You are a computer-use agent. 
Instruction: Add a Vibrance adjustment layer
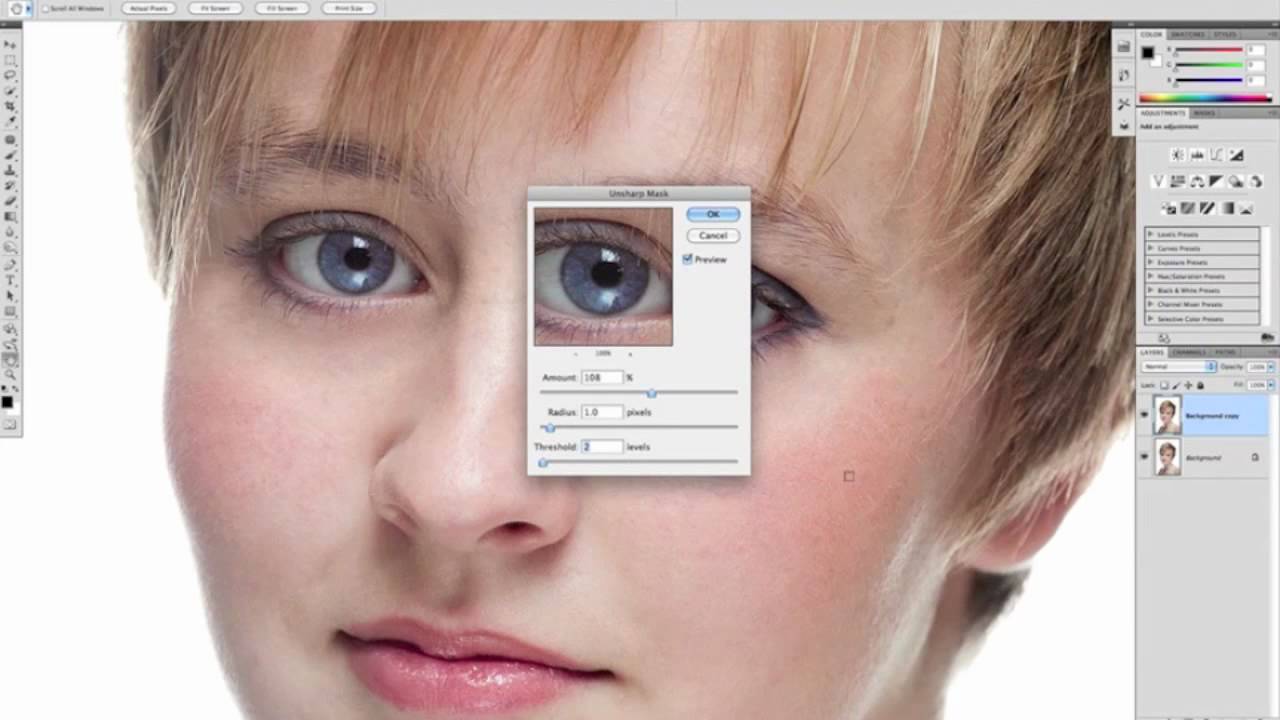point(1158,181)
